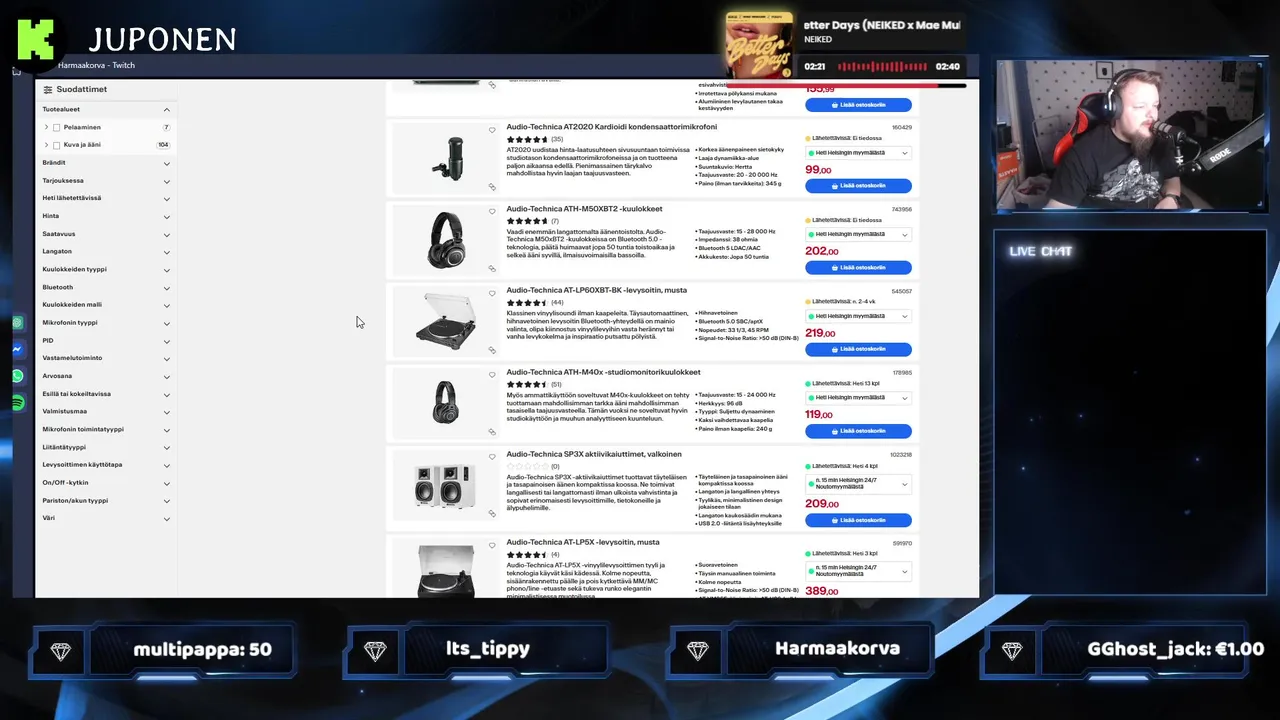Open Audio-Technica AT-LP60XBT-BK title link

click(x=596, y=290)
